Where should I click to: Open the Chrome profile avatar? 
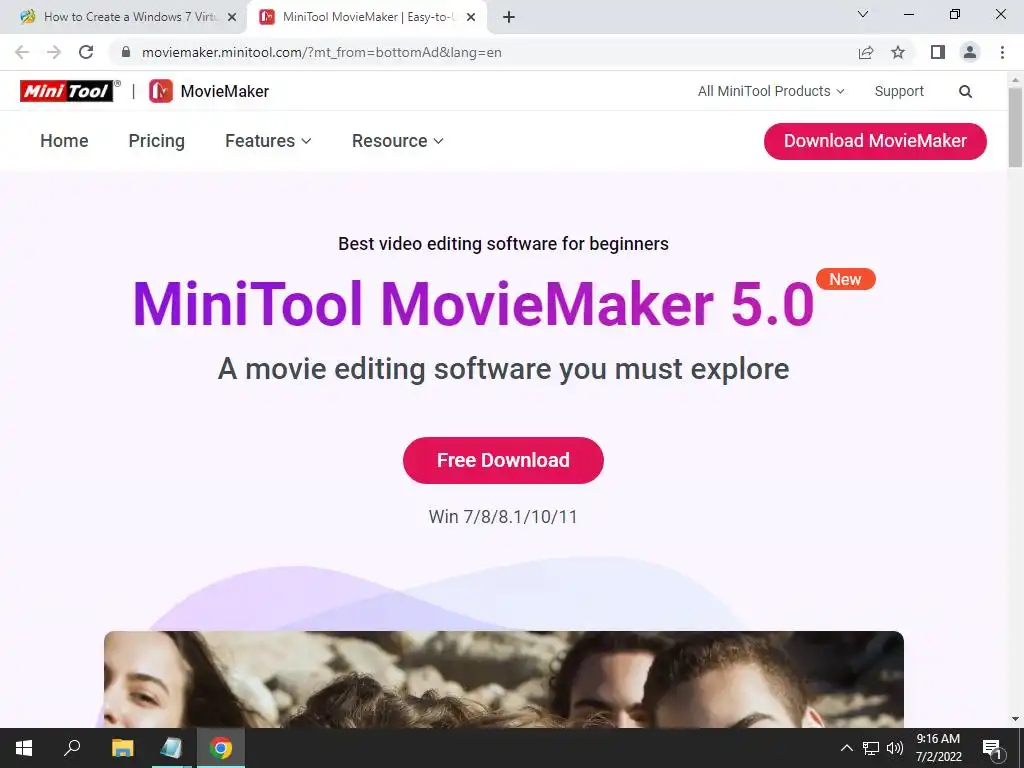click(x=970, y=52)
